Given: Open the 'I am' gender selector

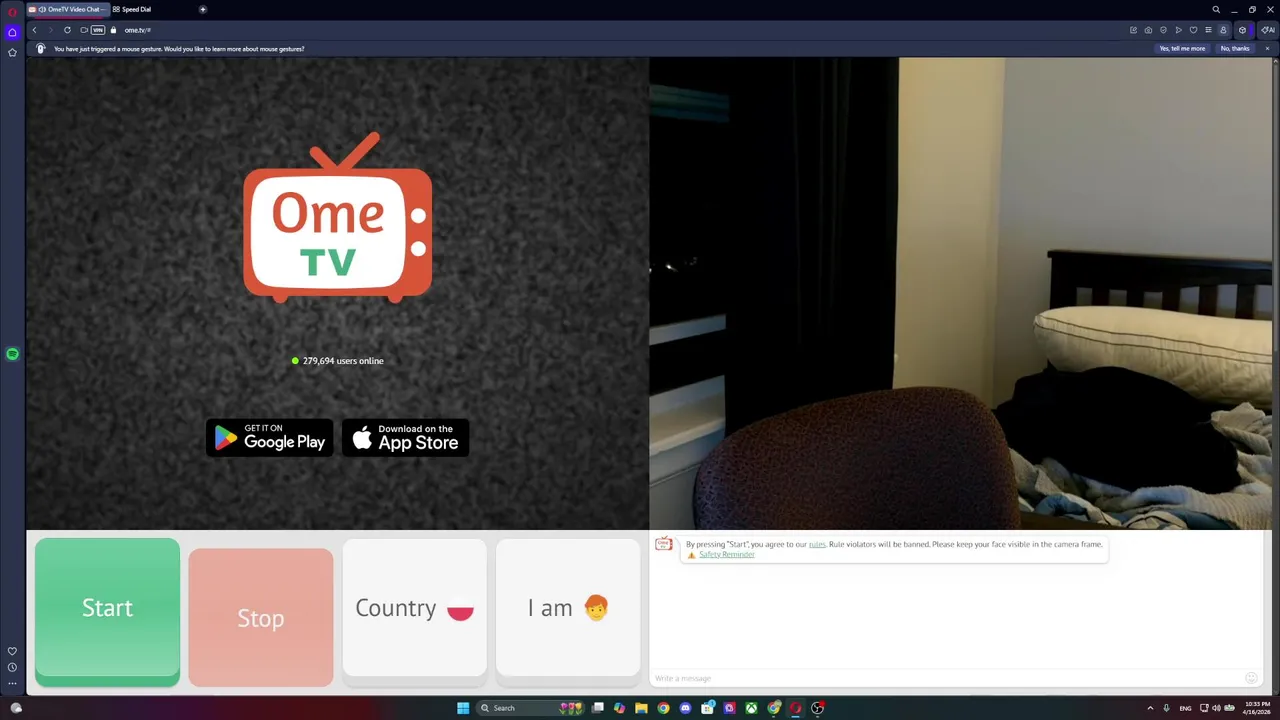Looking at the screenshot, I should point(568,608).
